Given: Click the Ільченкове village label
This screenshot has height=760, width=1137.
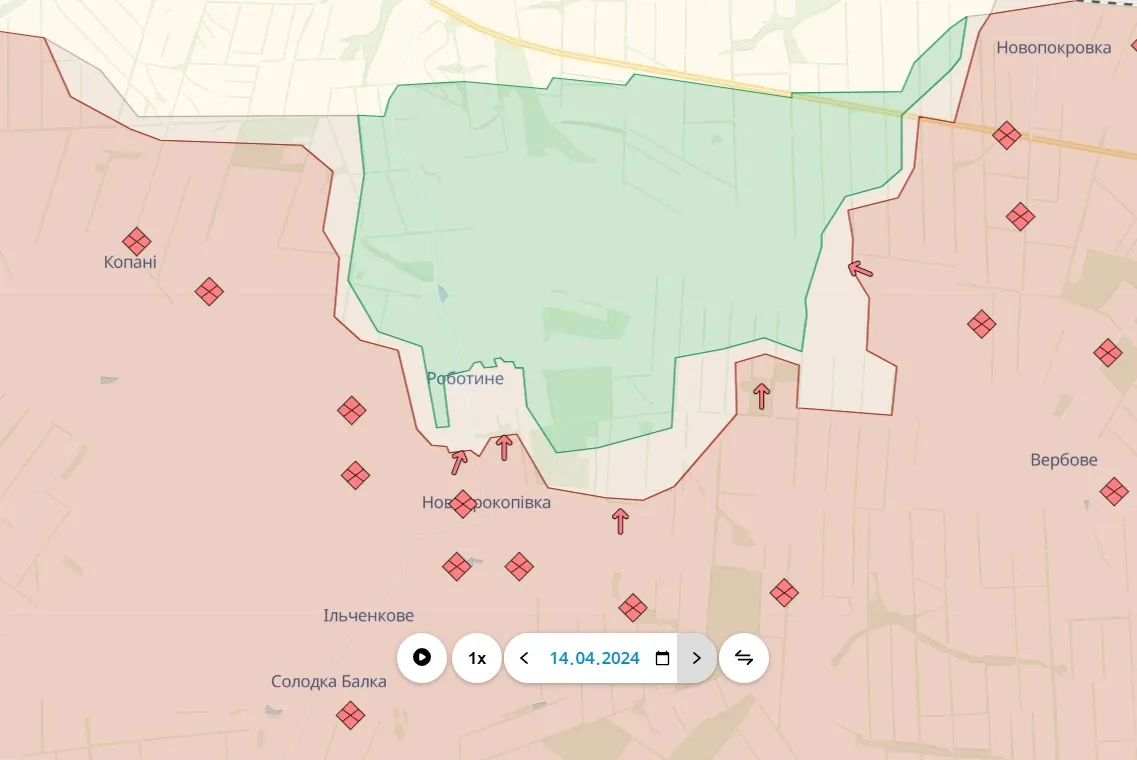Looking at the screenshot, I should 368,615.
